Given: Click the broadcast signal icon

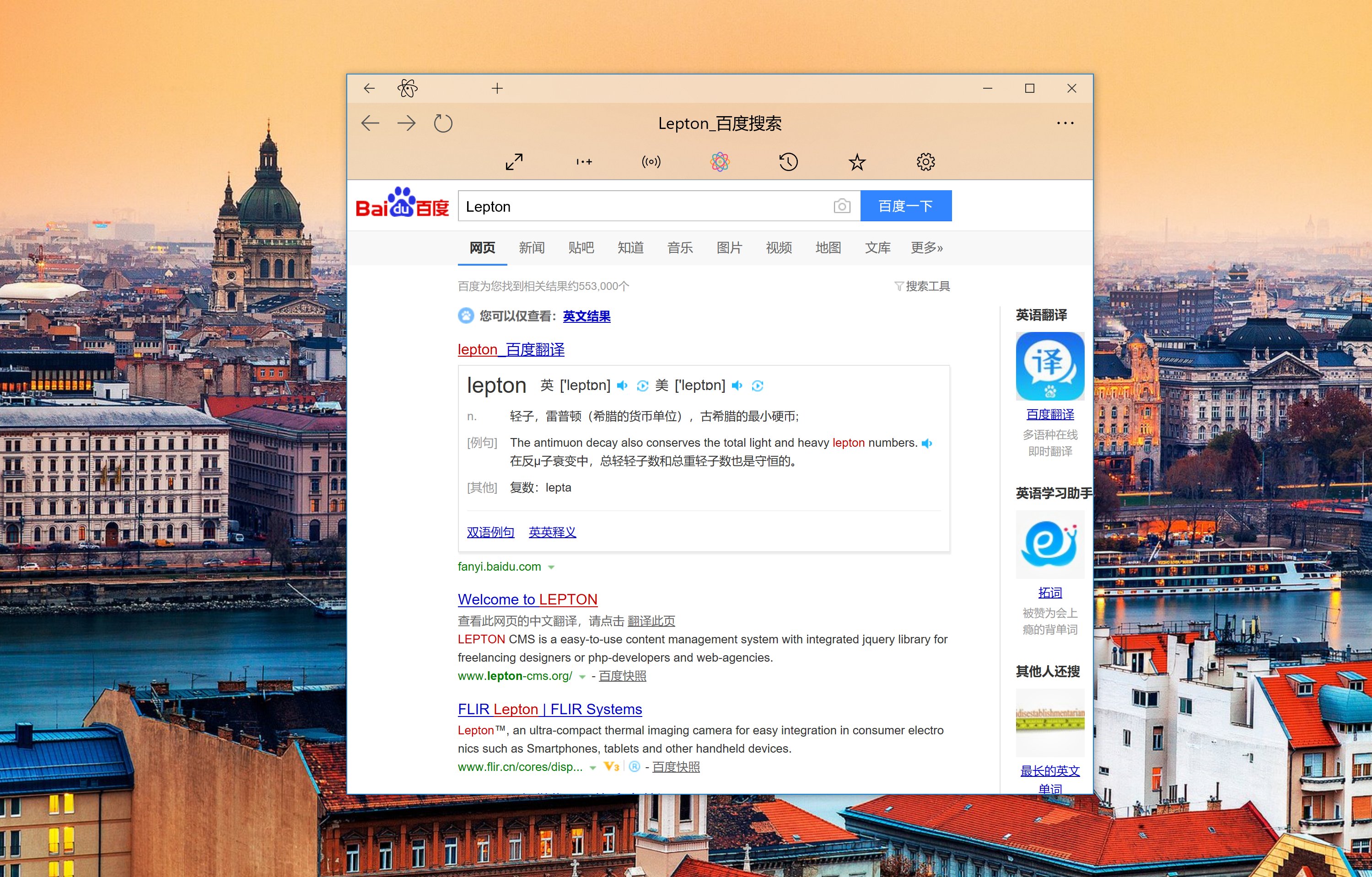Looking at the screenshot, I should tap(651, 162).
